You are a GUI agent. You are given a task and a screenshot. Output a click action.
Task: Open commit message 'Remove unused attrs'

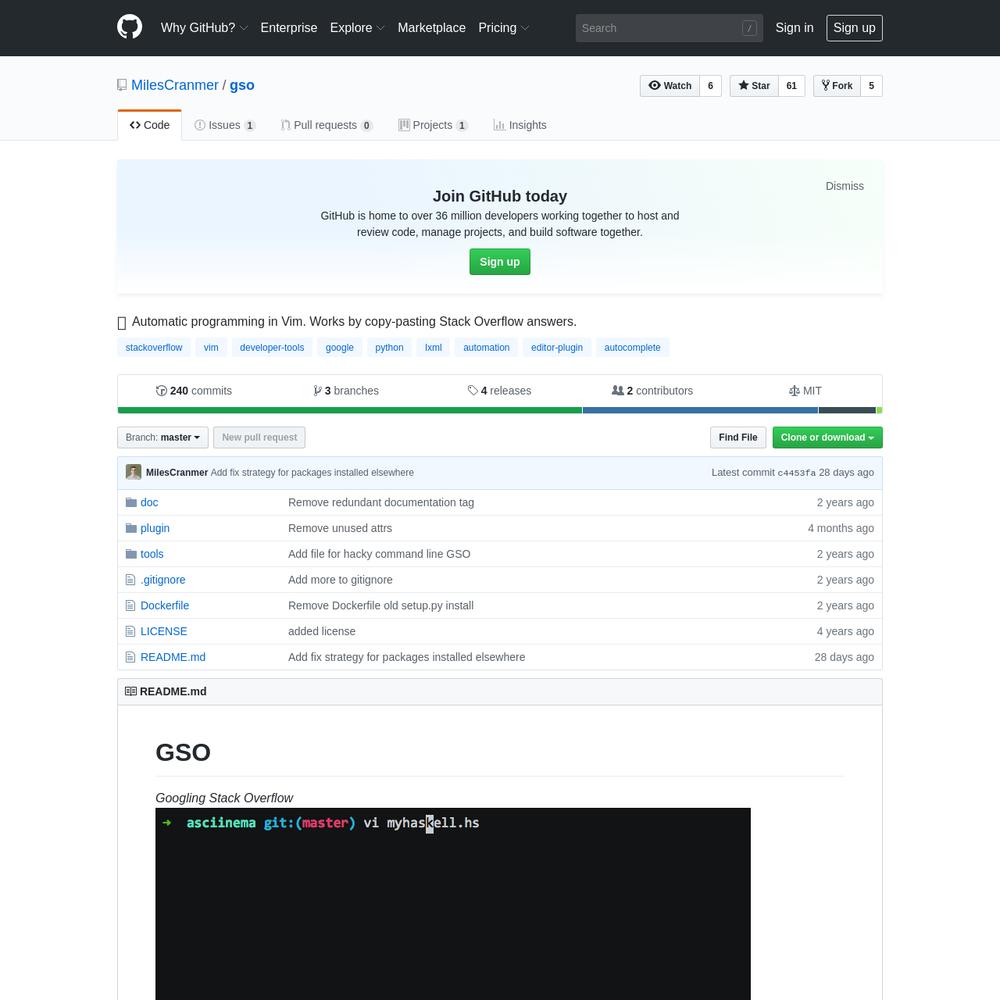pos(340,528)
